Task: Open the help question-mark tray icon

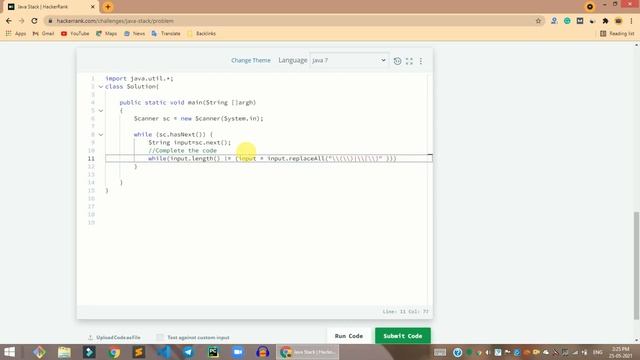Action: pos(458,352)
